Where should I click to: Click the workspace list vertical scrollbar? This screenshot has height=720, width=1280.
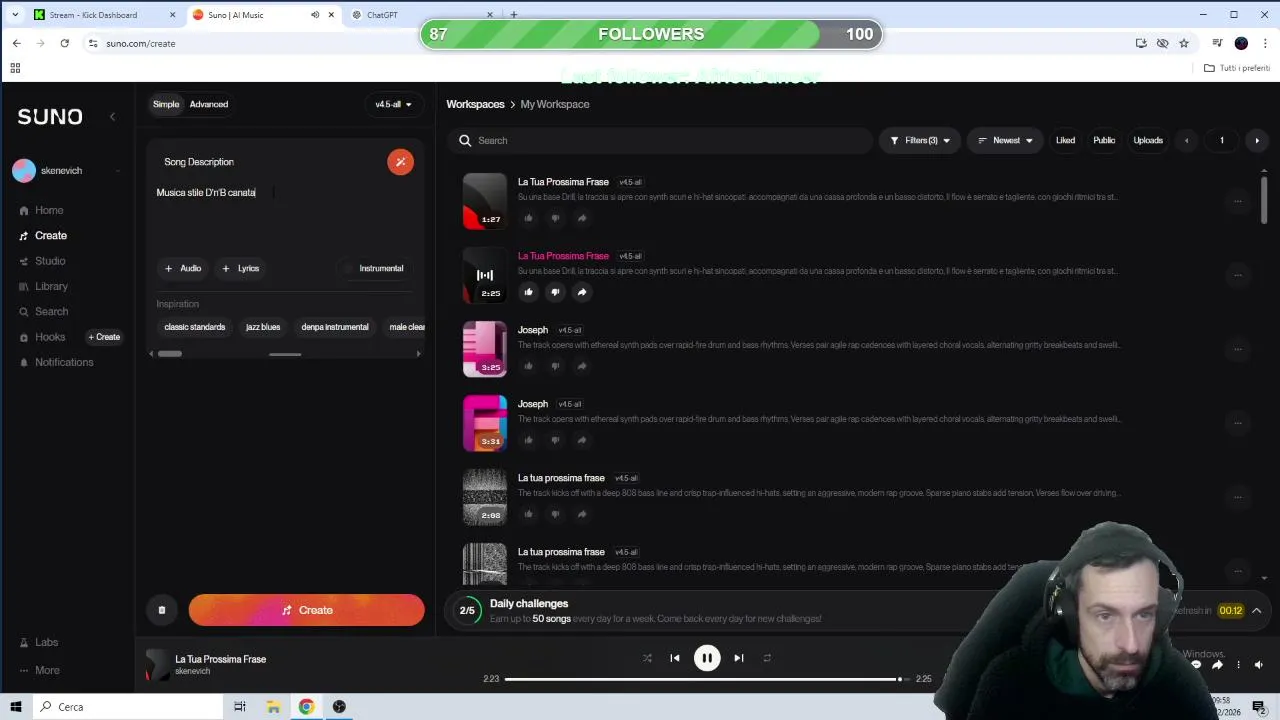click(1264, 201)
